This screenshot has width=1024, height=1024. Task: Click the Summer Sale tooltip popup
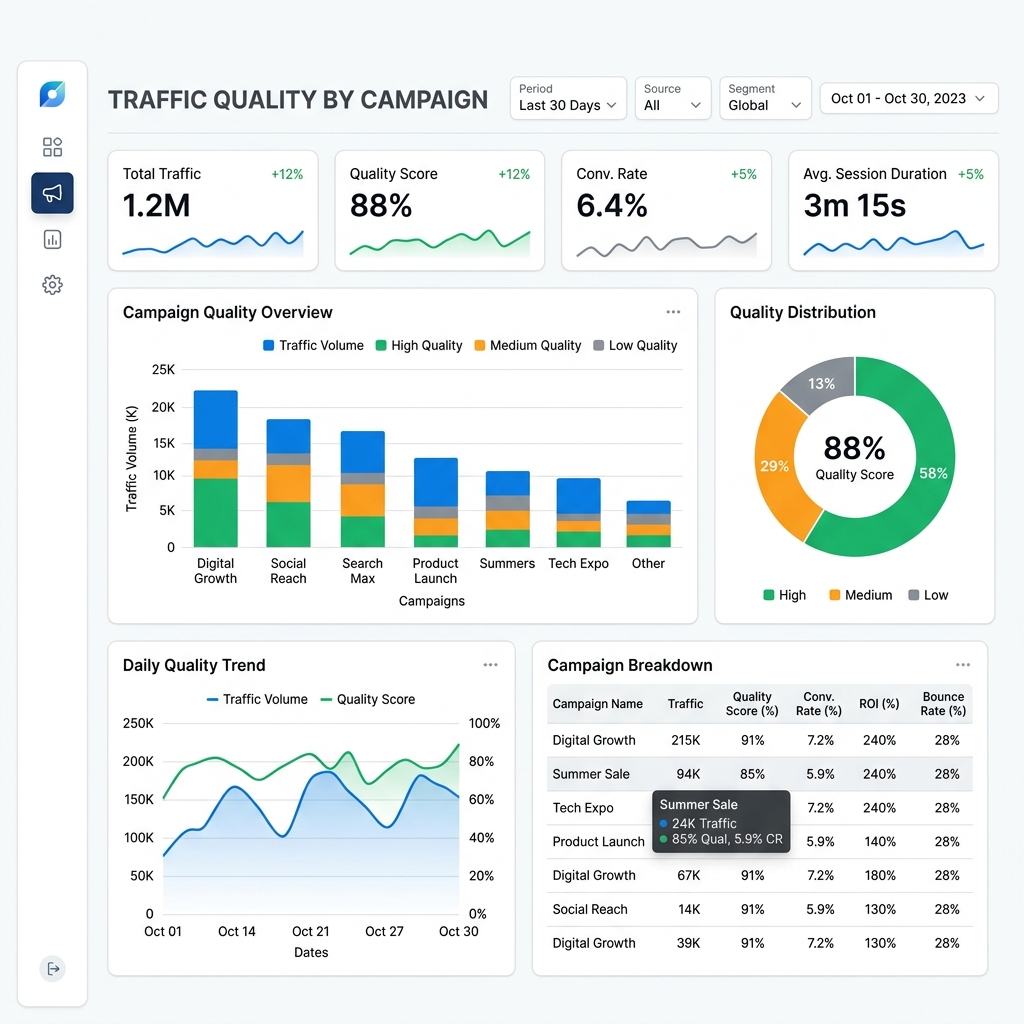pos(721,822)
